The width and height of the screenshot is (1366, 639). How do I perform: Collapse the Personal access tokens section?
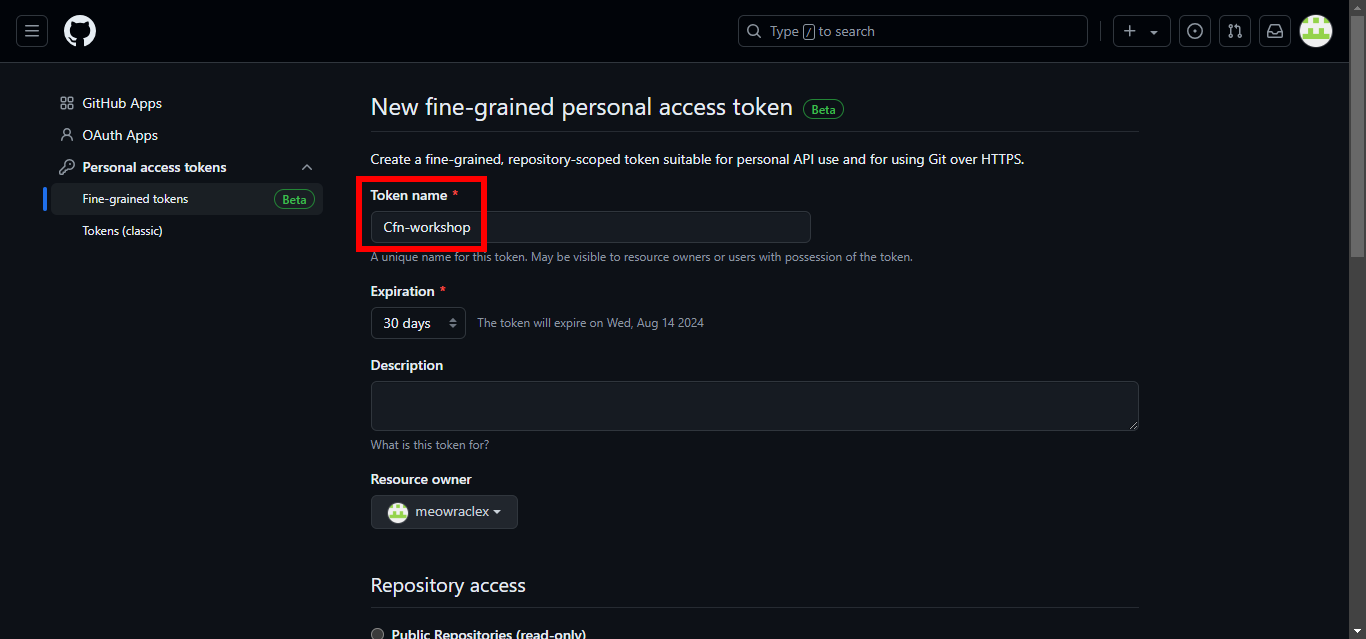(x=307, y=167)
